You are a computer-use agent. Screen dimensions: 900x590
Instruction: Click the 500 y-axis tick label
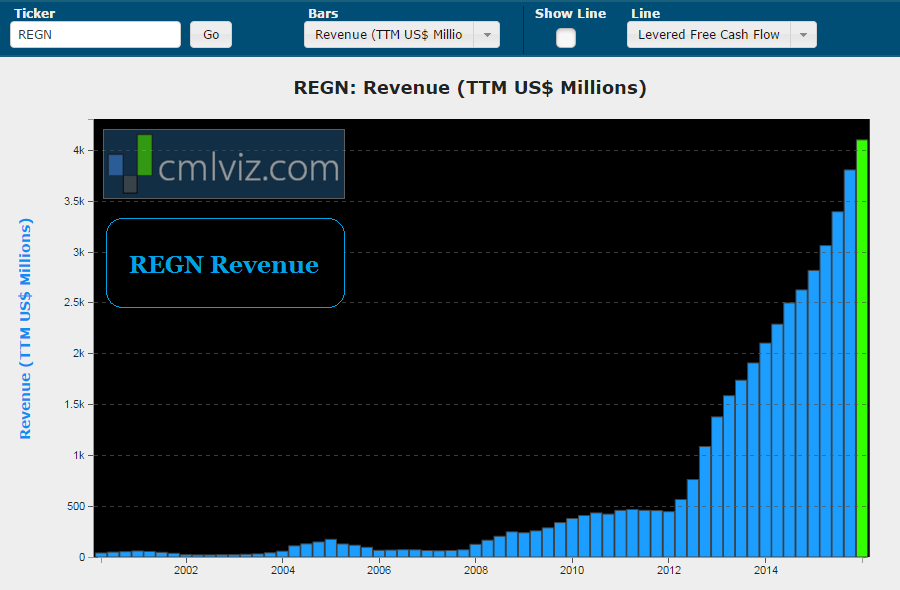[x=76, y=506]
